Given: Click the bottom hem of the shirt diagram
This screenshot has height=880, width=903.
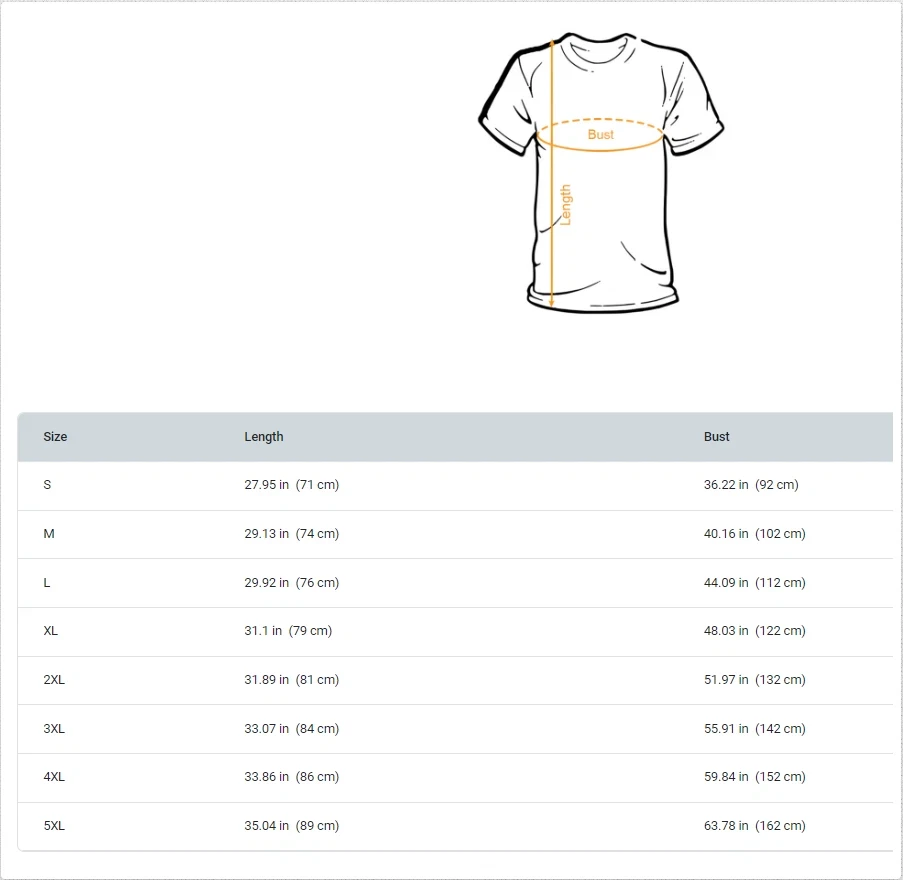Looking at the screenshot, I should (x=600, y=300).
